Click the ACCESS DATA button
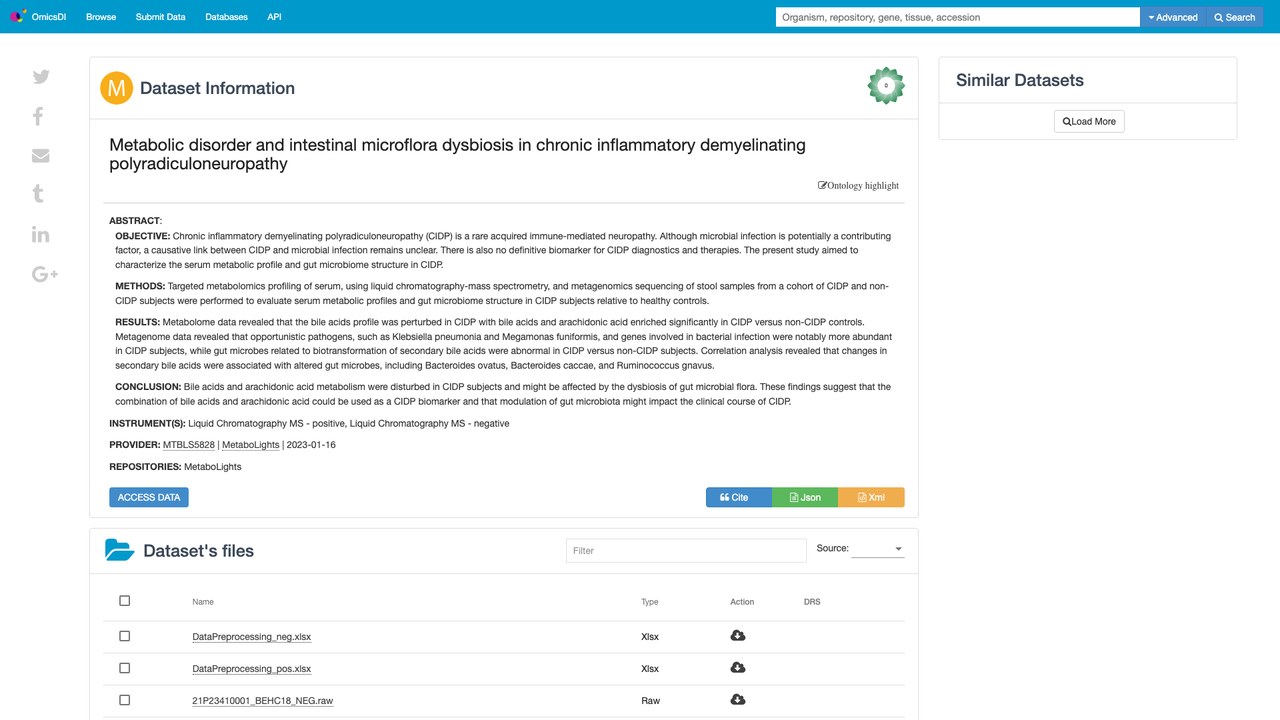The width and height of the screenshot is (1280, 720). (x=149, y=497)
